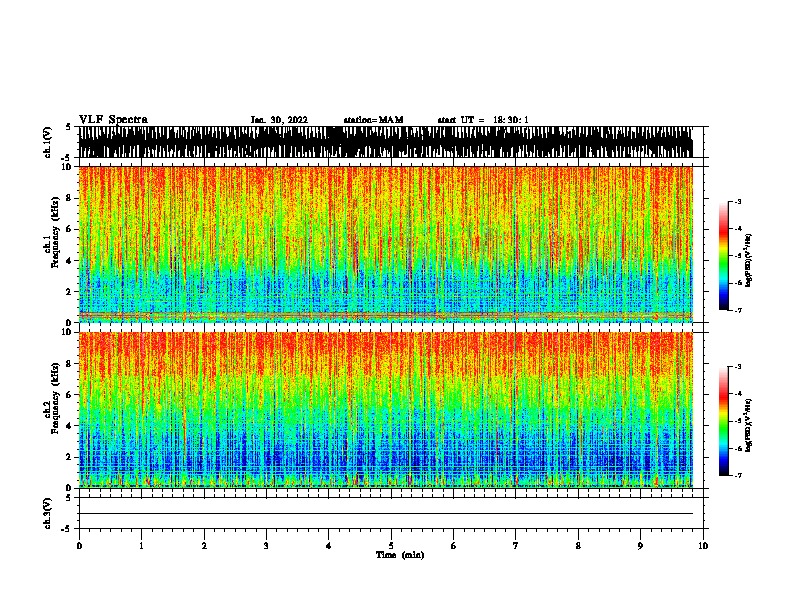
Task: Click the "10" kHz tick on ch.1 frequency axis
Action: click(x=67, y=167)
